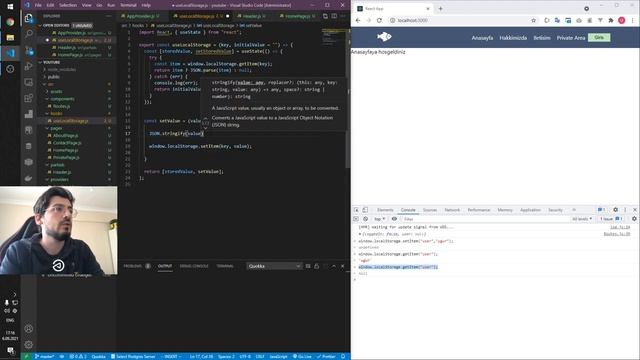640x360 pixels.
Task: Open the Iletisim link in site navbar
Action: pos(542,38)
